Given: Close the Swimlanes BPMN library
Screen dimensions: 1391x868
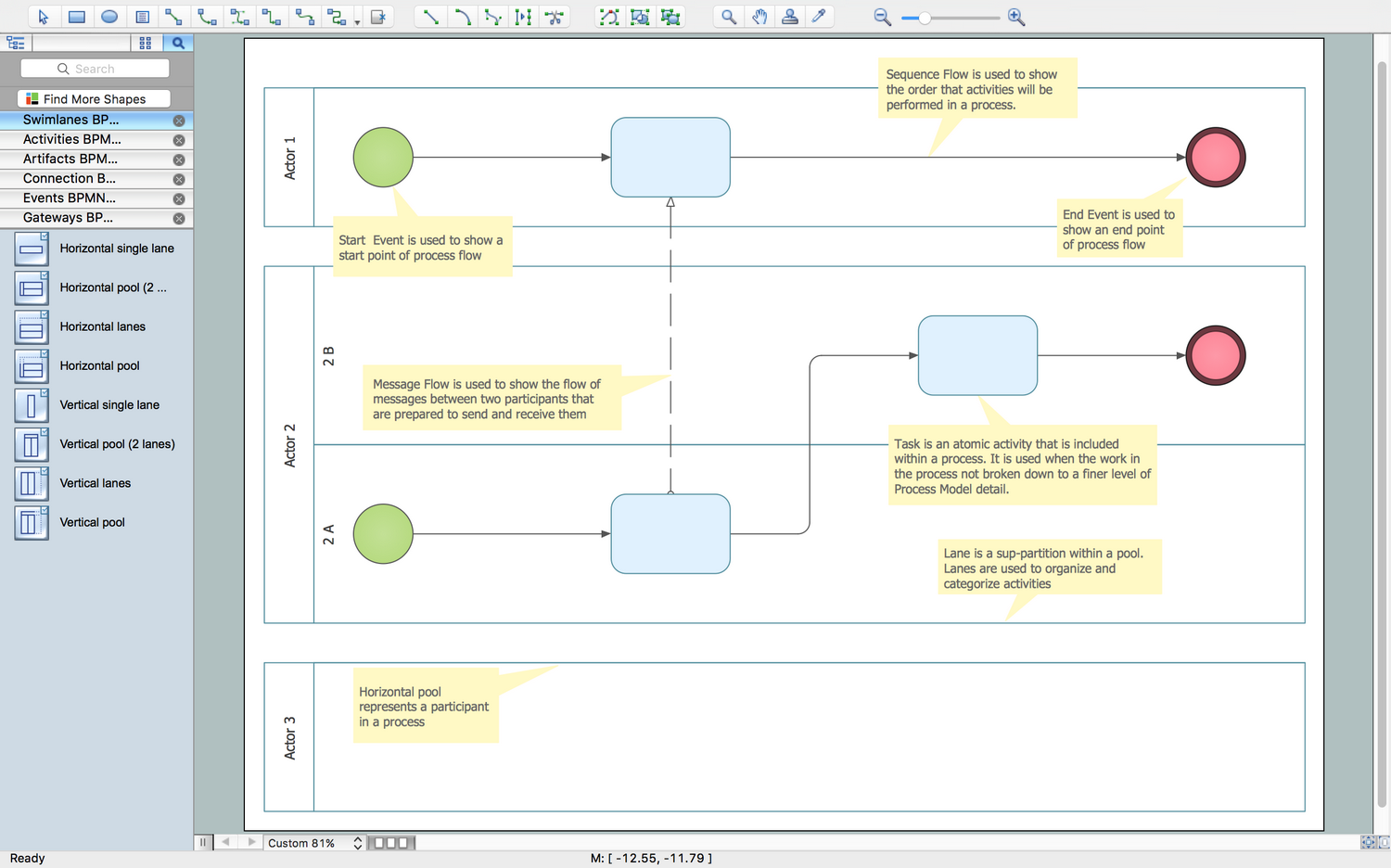Looking at the screenshot, I should (x=179, y=121).
